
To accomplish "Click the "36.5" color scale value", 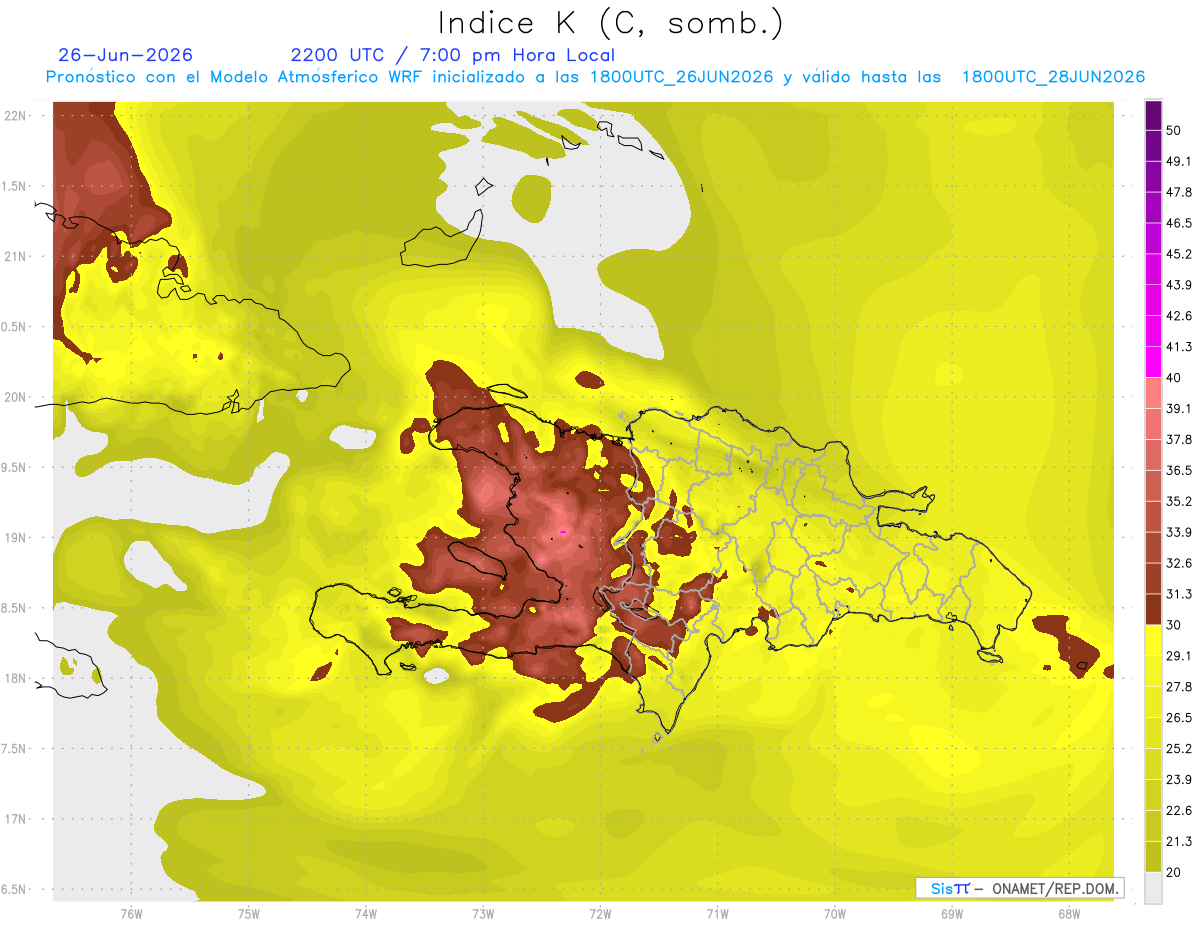I will (x=1179, y=470).
